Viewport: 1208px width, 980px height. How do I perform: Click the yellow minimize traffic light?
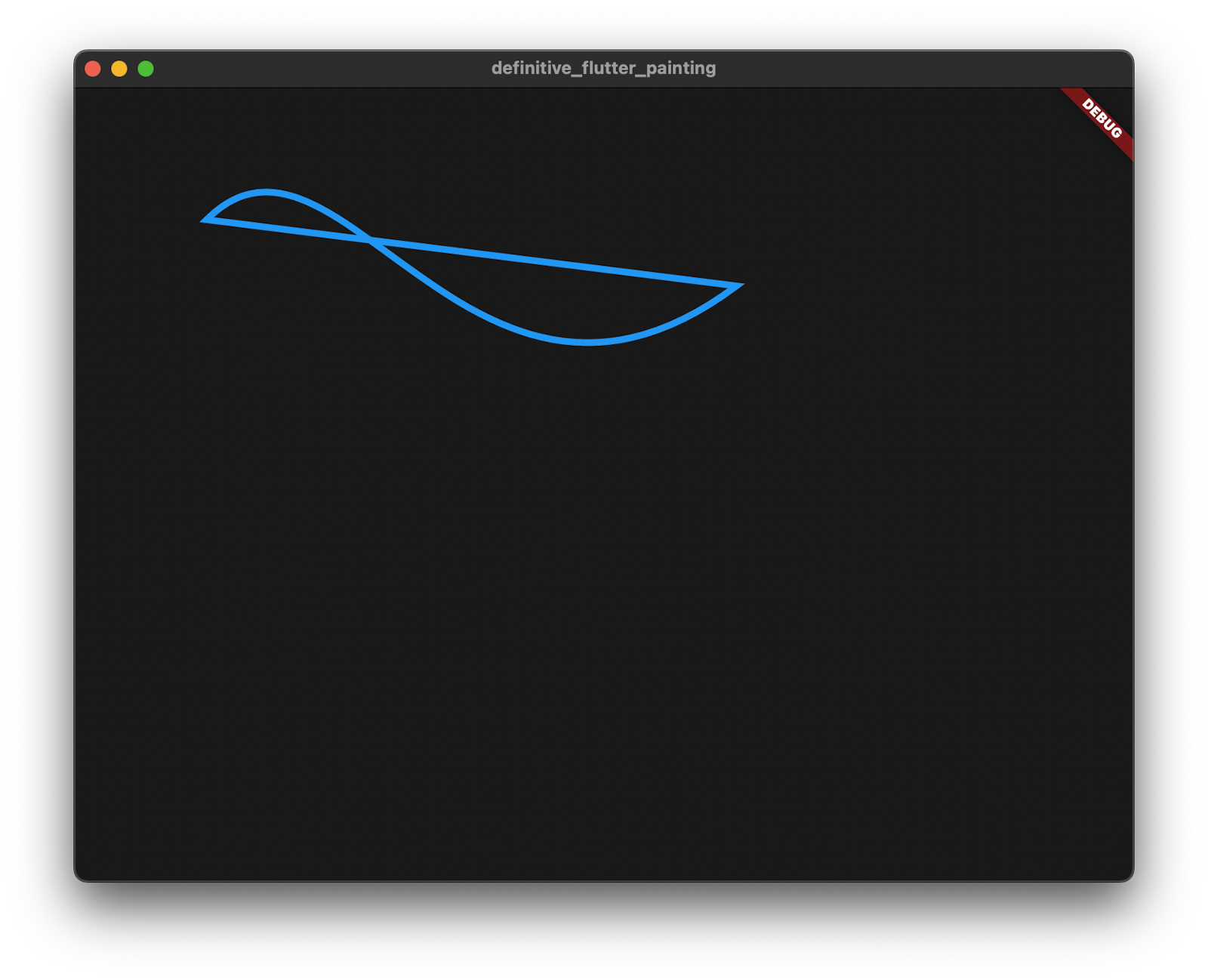click(x=119, y=69)
